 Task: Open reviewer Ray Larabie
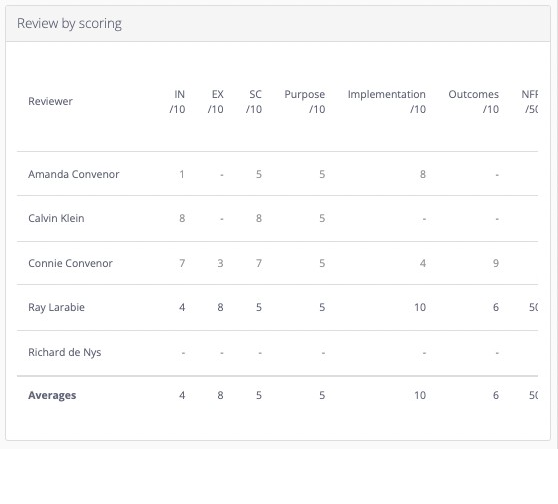point(57,307)
